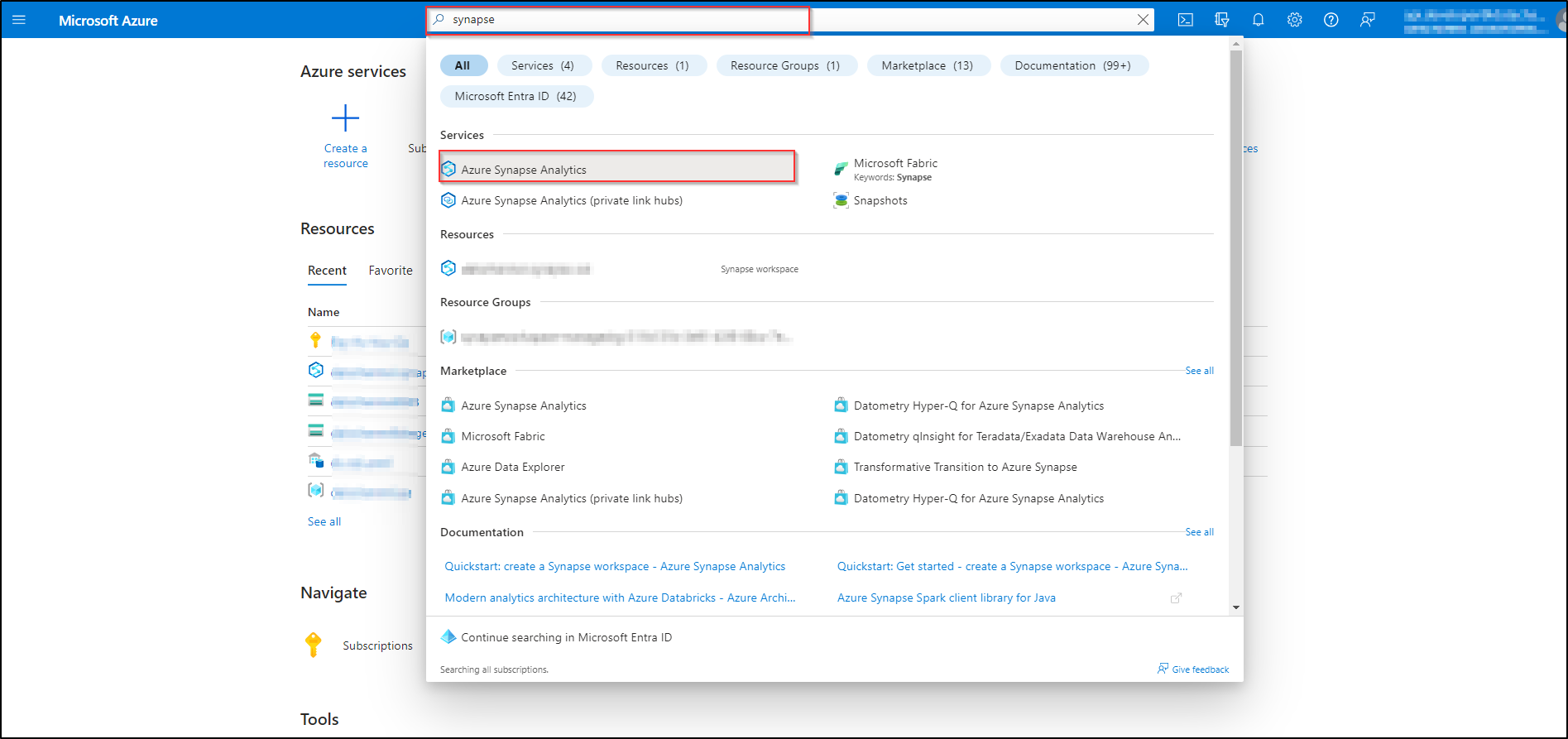This screenshot has width=1568, height=739.
Task: Switch to the Favorite resources tab
Action: tap(391, 271)
